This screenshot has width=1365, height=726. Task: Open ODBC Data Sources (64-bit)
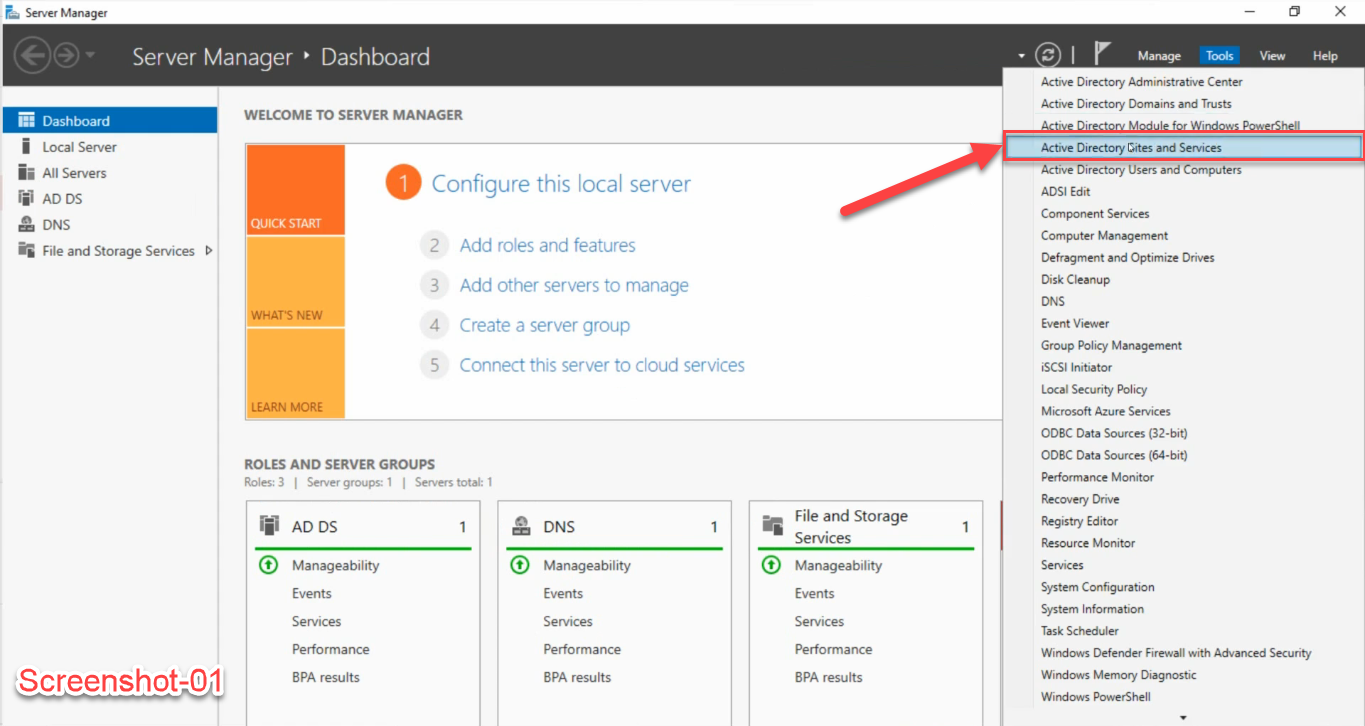(1184, 455)
